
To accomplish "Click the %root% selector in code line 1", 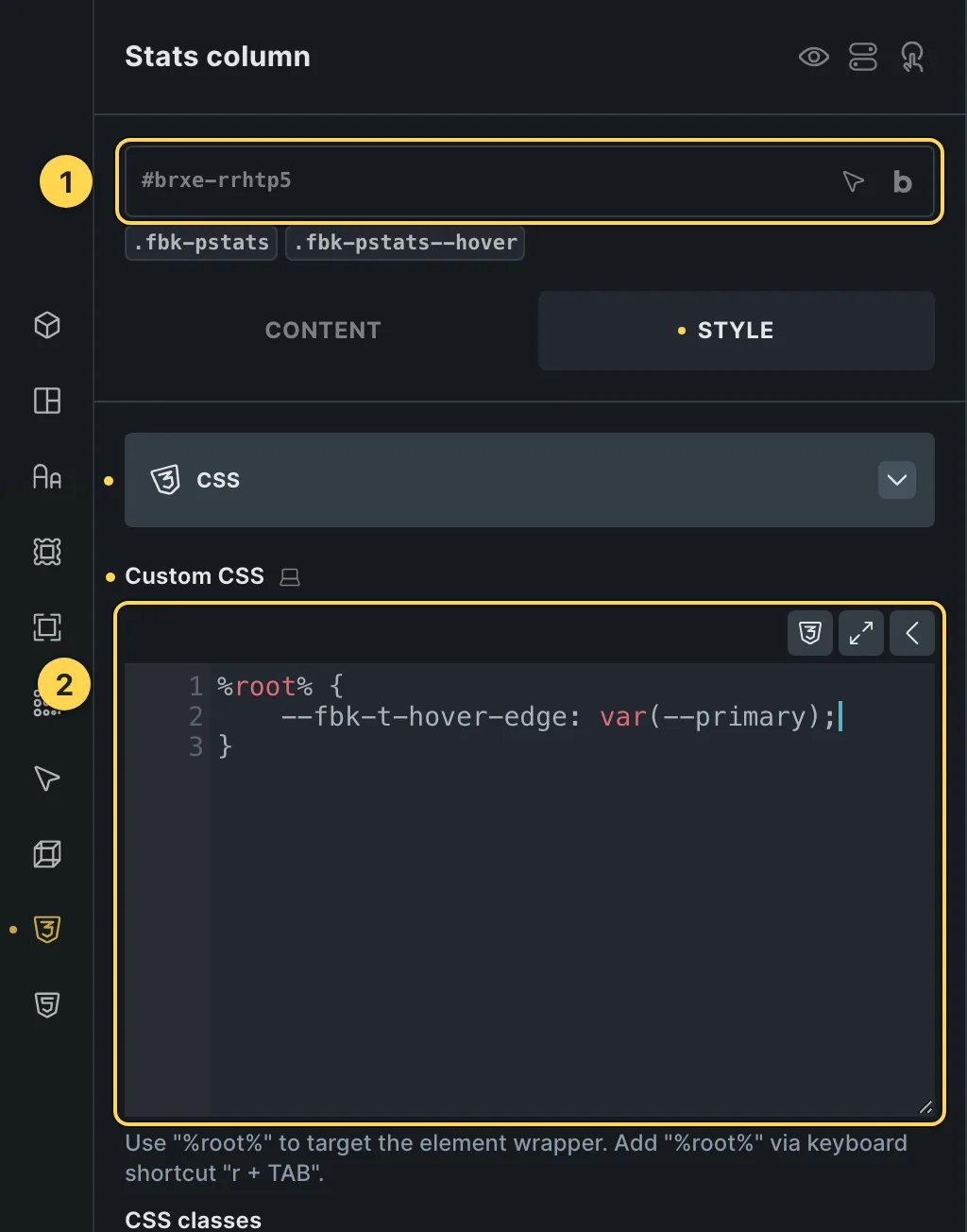I will coord(264,687).
